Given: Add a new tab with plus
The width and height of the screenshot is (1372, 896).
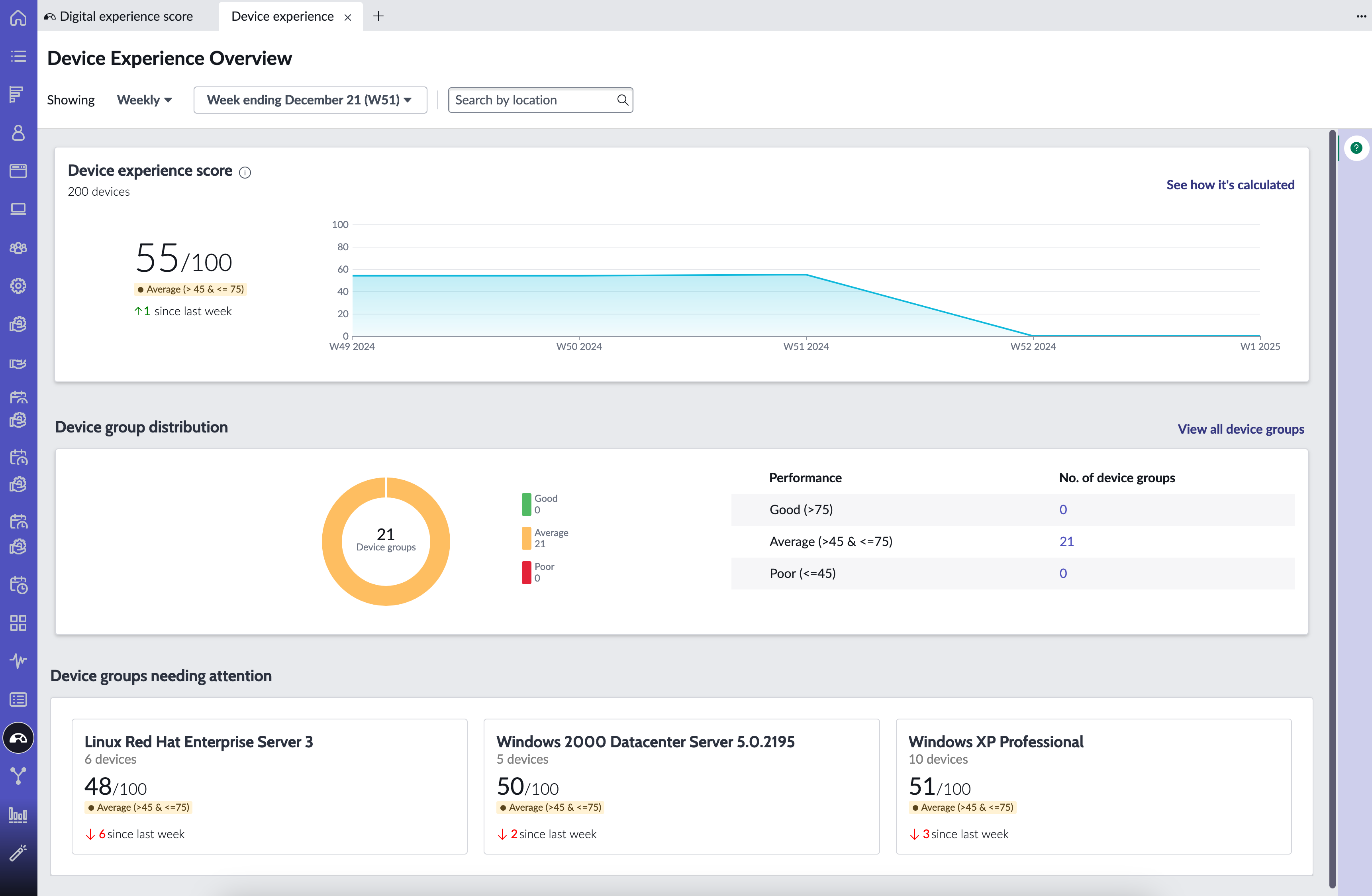Looking at the screenshot, I should coord(378,16).
